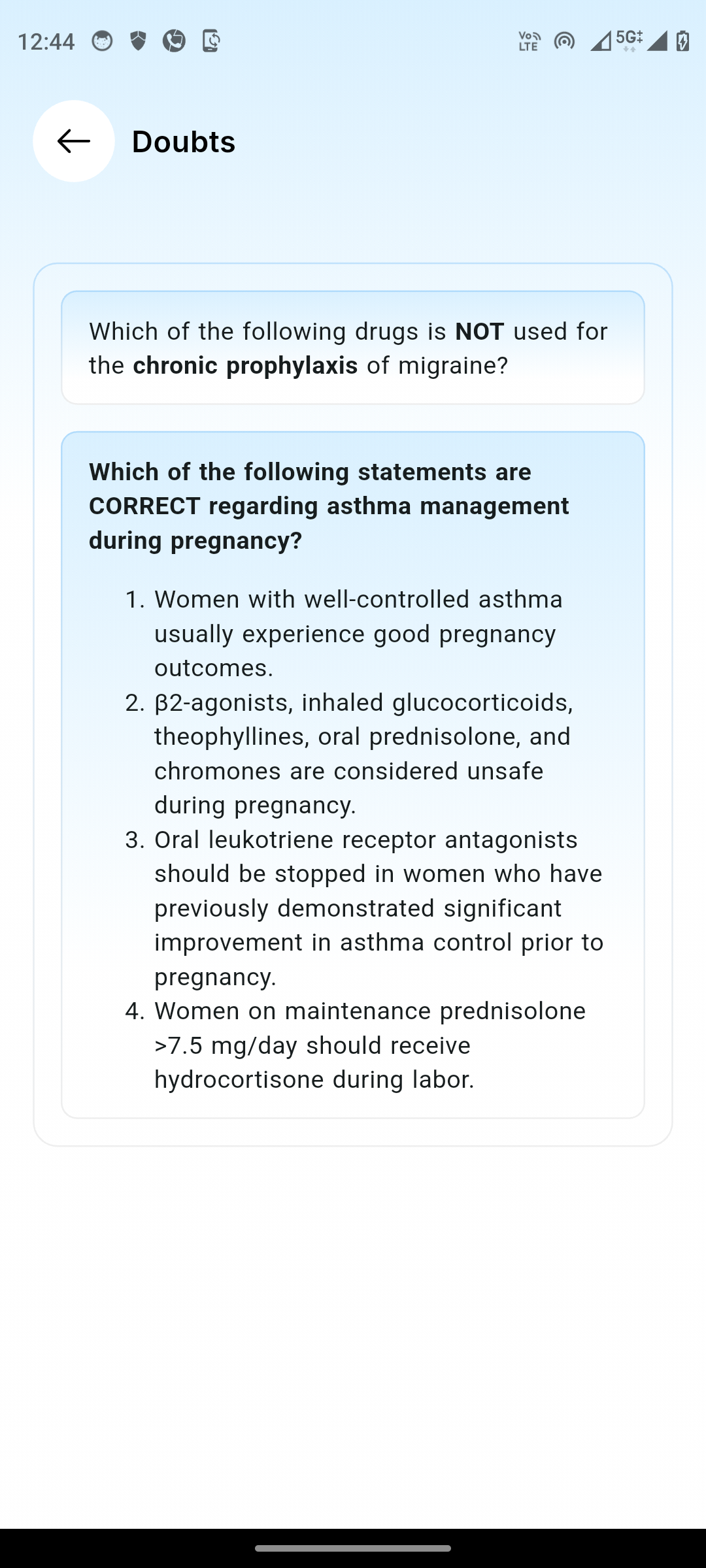Tap the hotspot status icon
This screenshot has width=706, height=1568.
[564, 41]
